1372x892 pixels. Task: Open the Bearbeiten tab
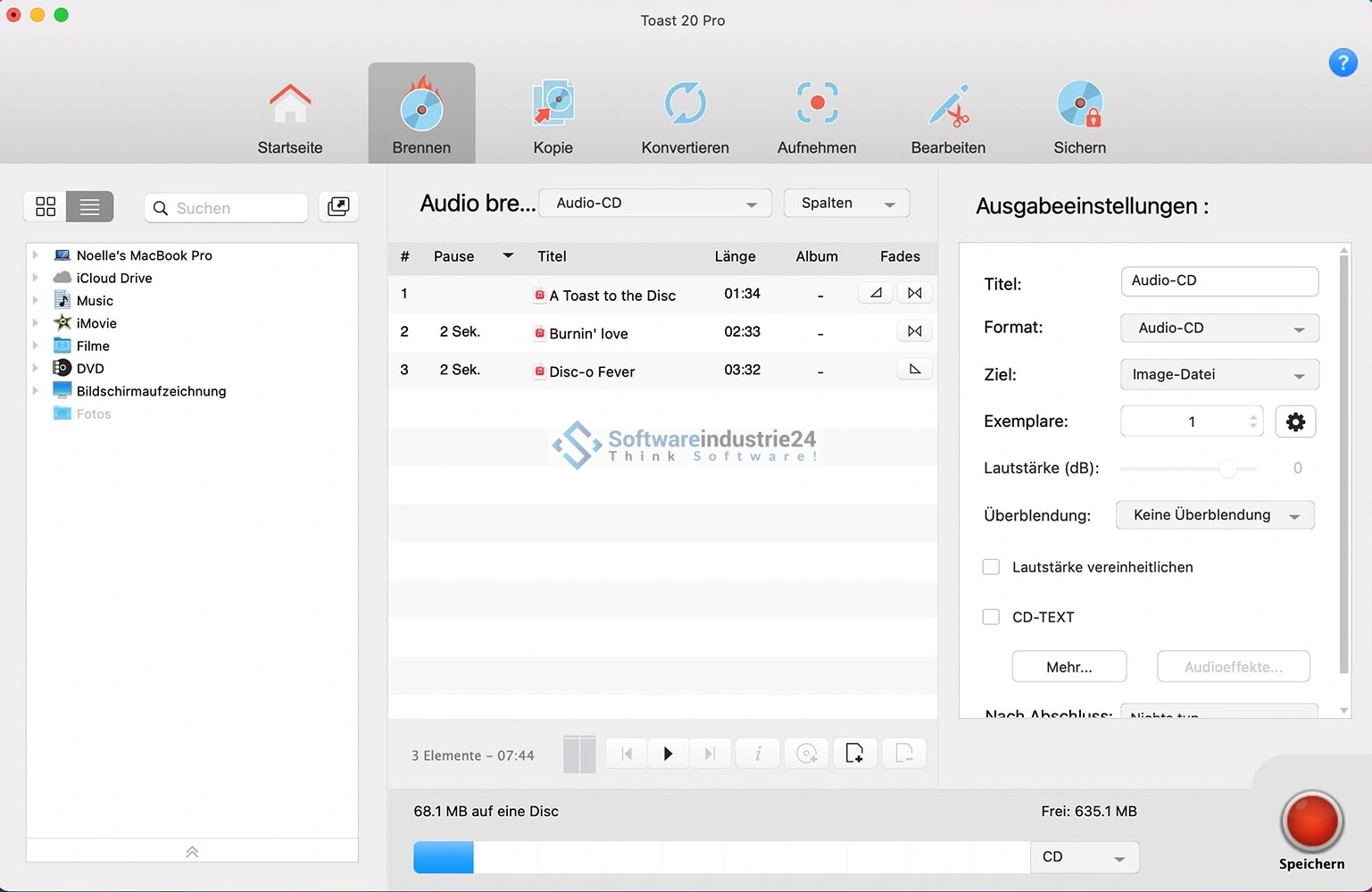948,116
